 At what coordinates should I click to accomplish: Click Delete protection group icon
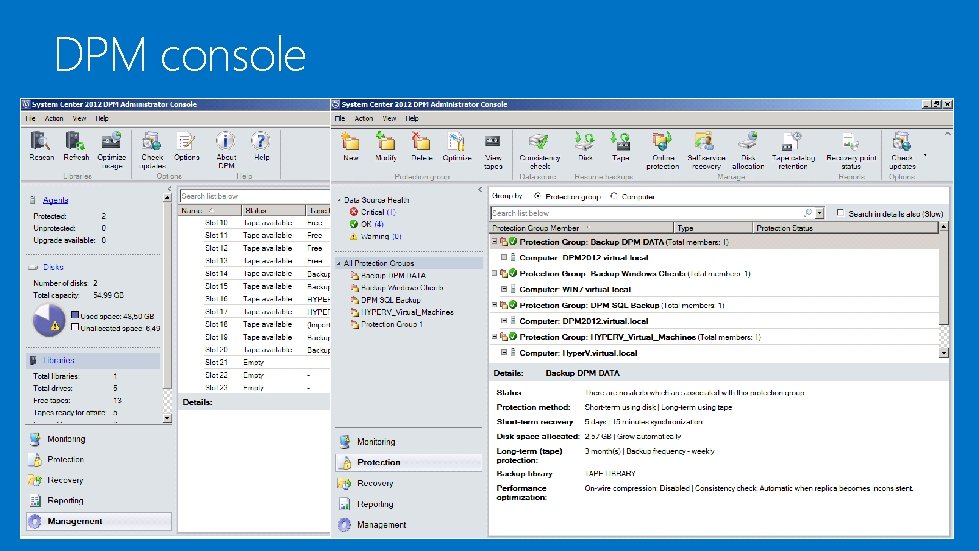coord(421,142)
